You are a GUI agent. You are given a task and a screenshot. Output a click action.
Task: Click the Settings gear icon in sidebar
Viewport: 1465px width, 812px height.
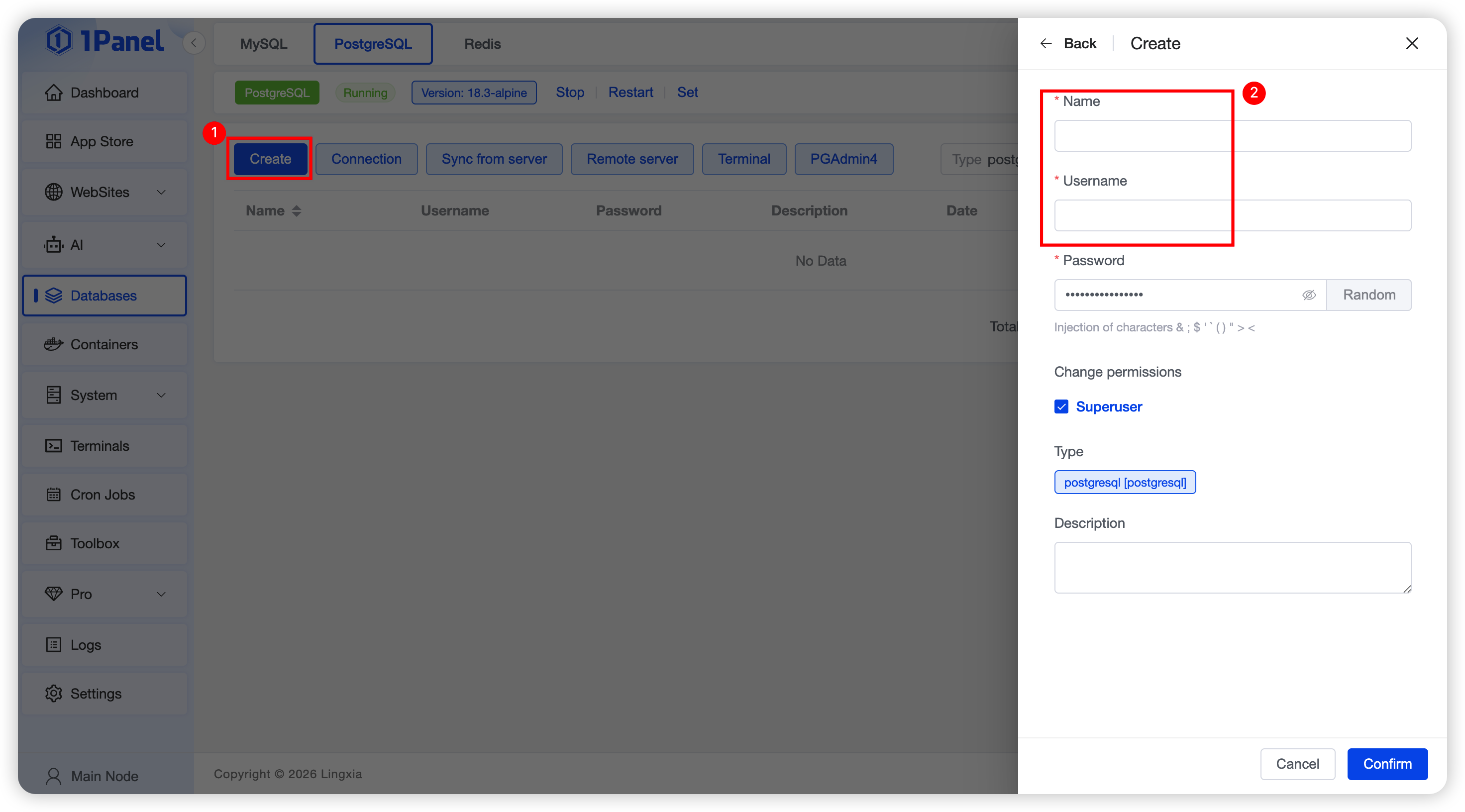(x=53, y=694)
